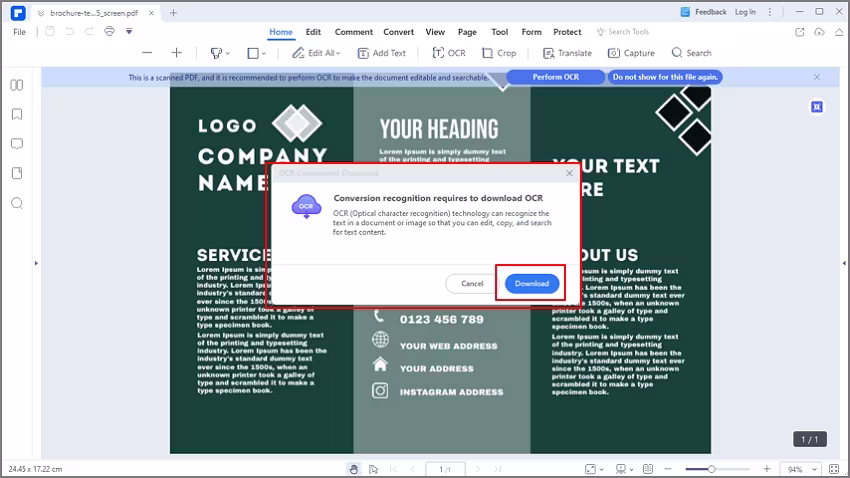Go to next page arrow

(478, 469)
